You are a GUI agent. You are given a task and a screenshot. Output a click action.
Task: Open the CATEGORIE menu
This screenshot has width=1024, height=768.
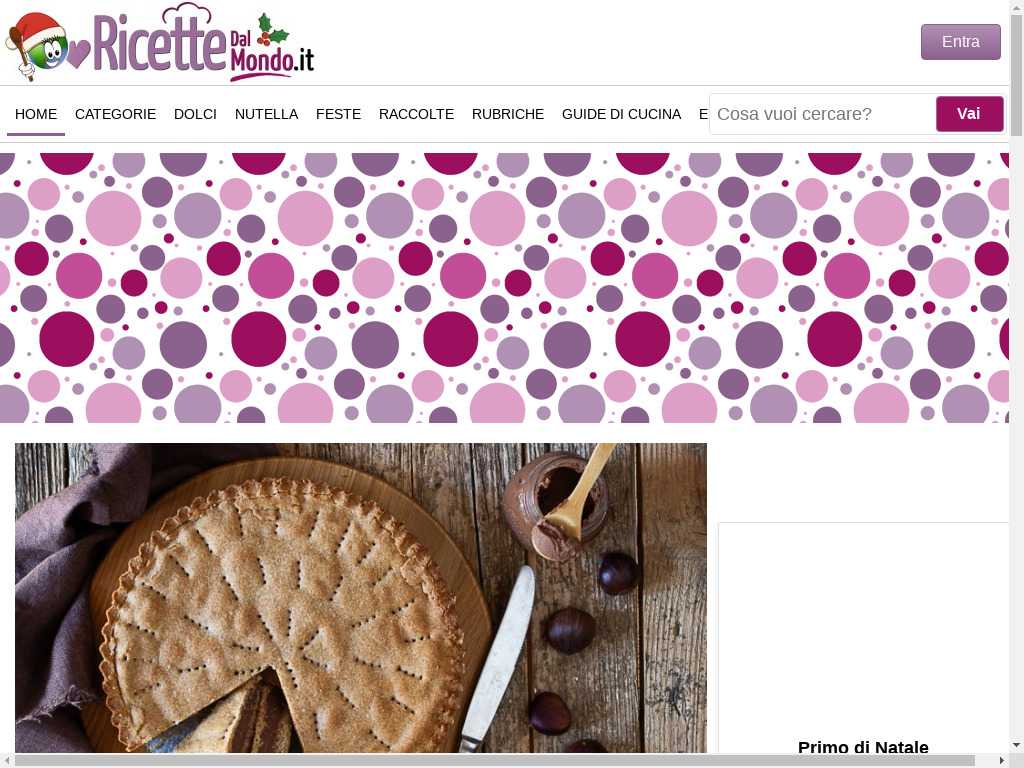pos(116,114)
